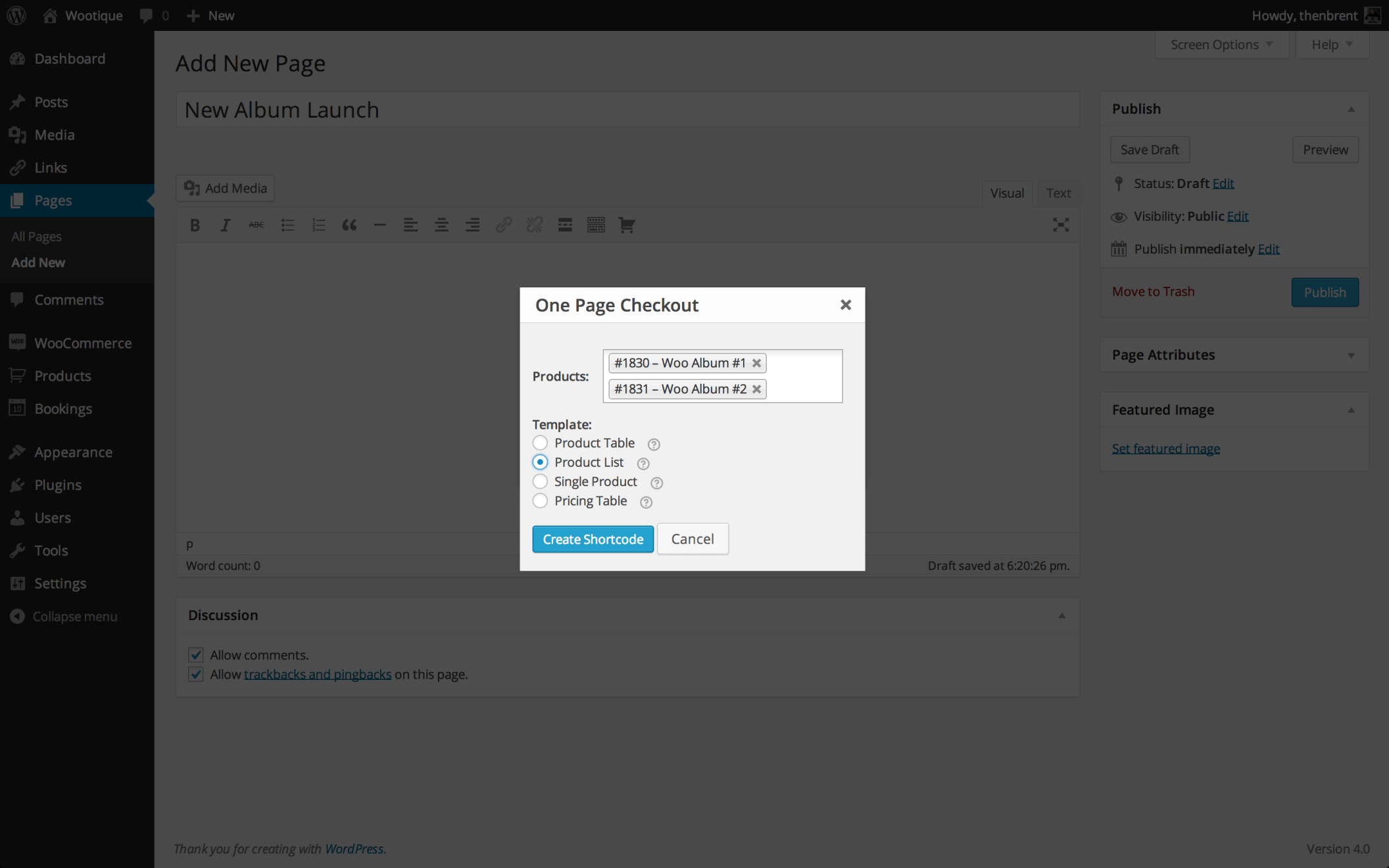Image resolution: width=1389 pixels, height=868 pixels.
Task: Uncheck Allow comments in Discussion
Action: [196, 654]
